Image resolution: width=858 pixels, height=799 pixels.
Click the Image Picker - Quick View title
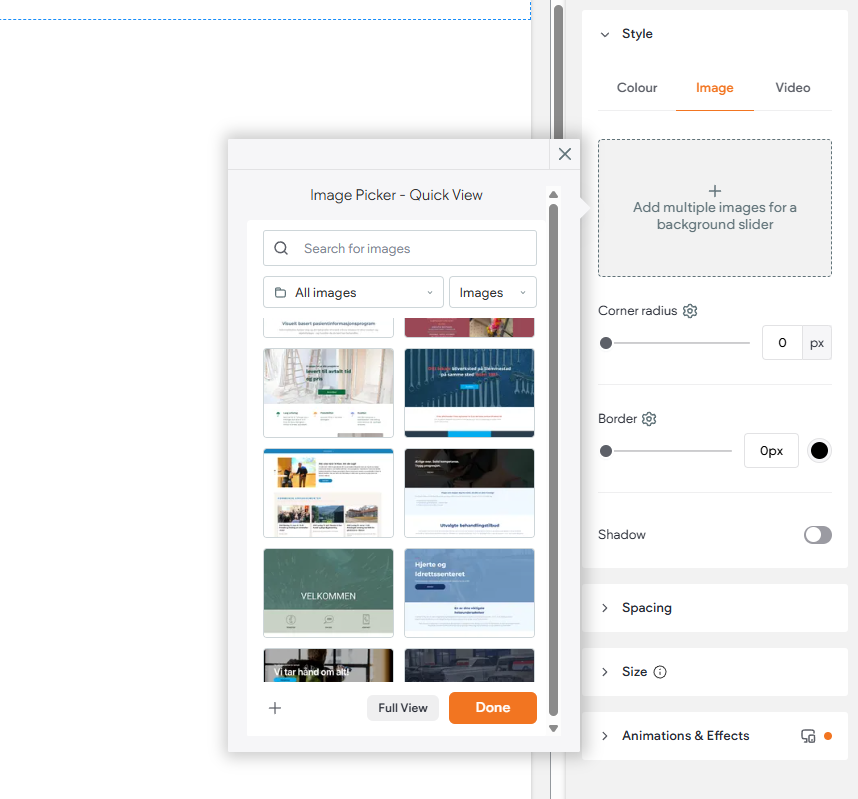(396, 195)
